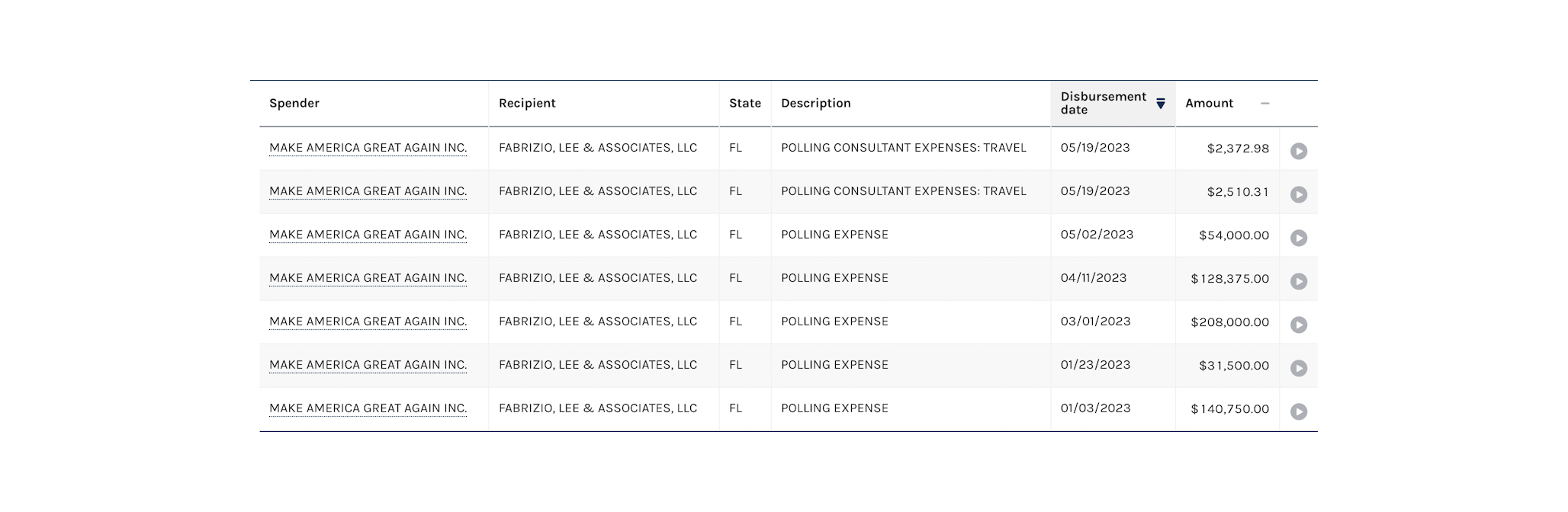The height and width of the screenshot is (512, 1568).
Task: Select POLLING EXPENSE in the 04/11/2023 row
Action: (x=834, y=278)
